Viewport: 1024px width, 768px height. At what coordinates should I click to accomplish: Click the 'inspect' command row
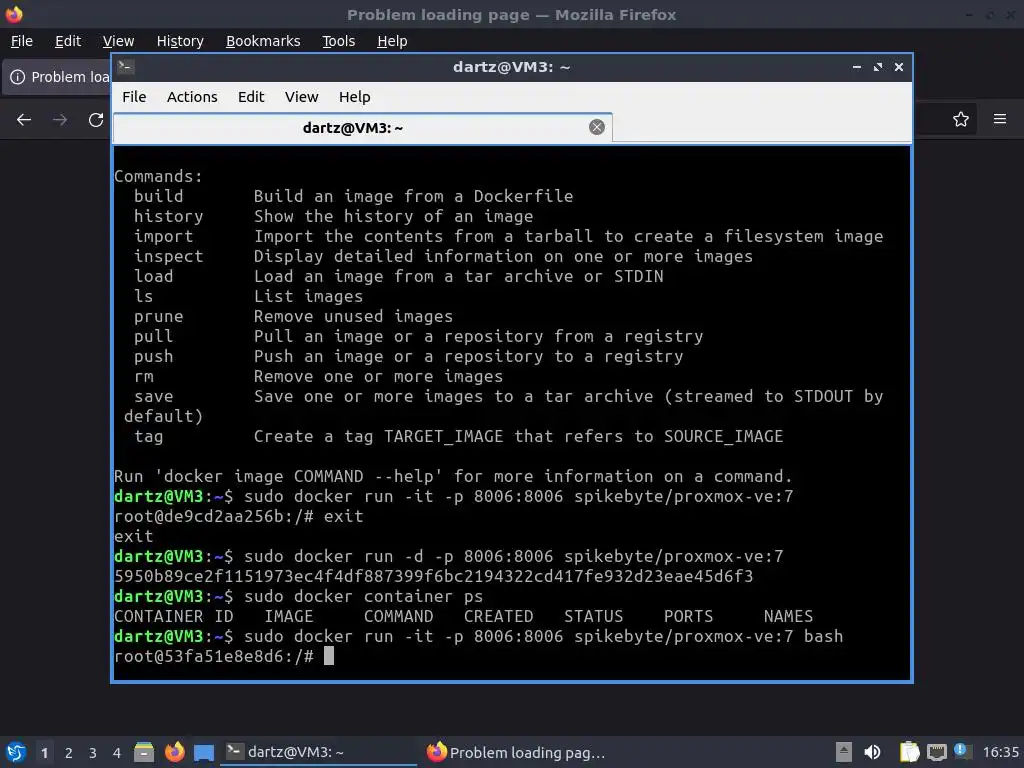tap(443, 256)
